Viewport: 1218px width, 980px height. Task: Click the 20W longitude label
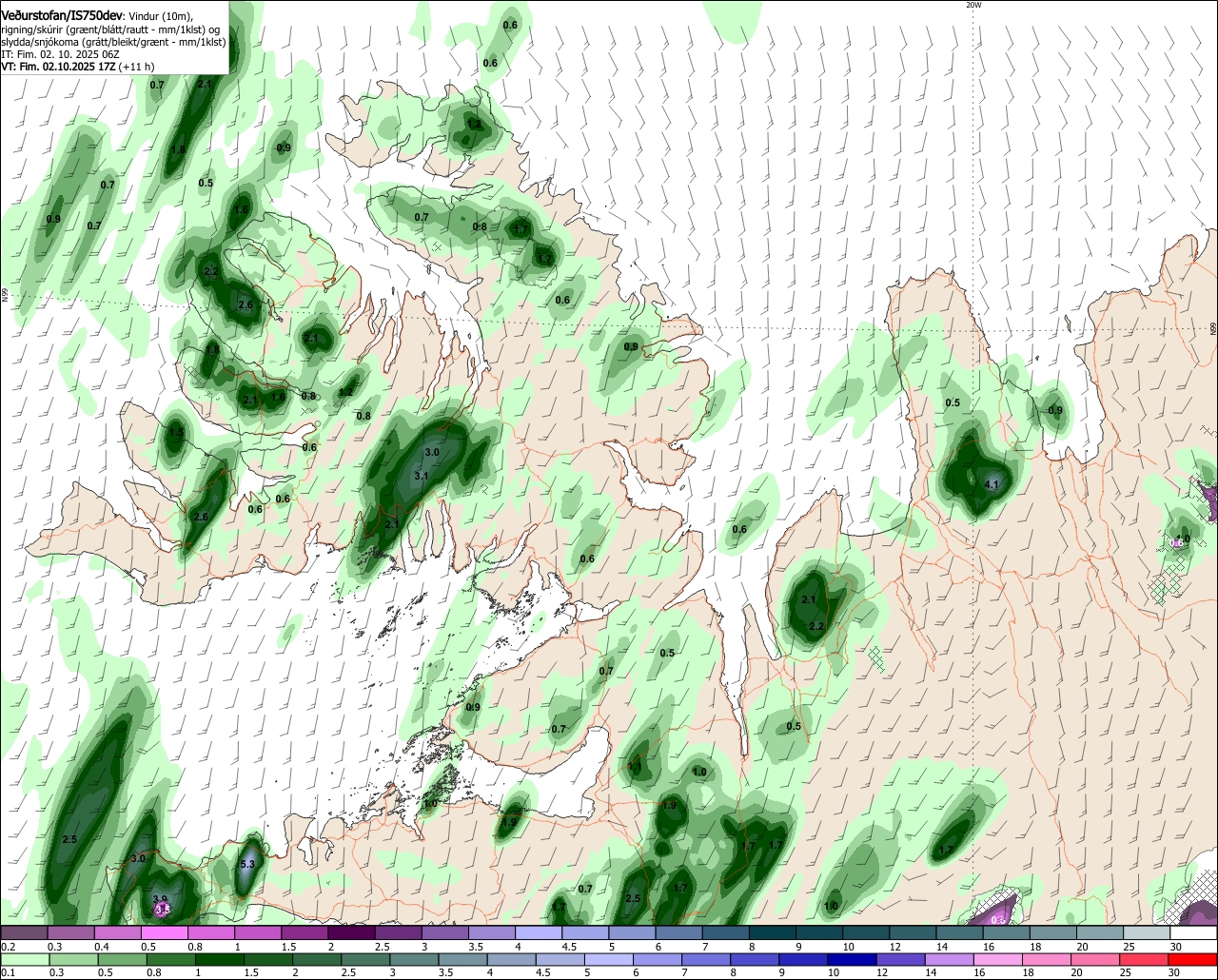point(973,5)
